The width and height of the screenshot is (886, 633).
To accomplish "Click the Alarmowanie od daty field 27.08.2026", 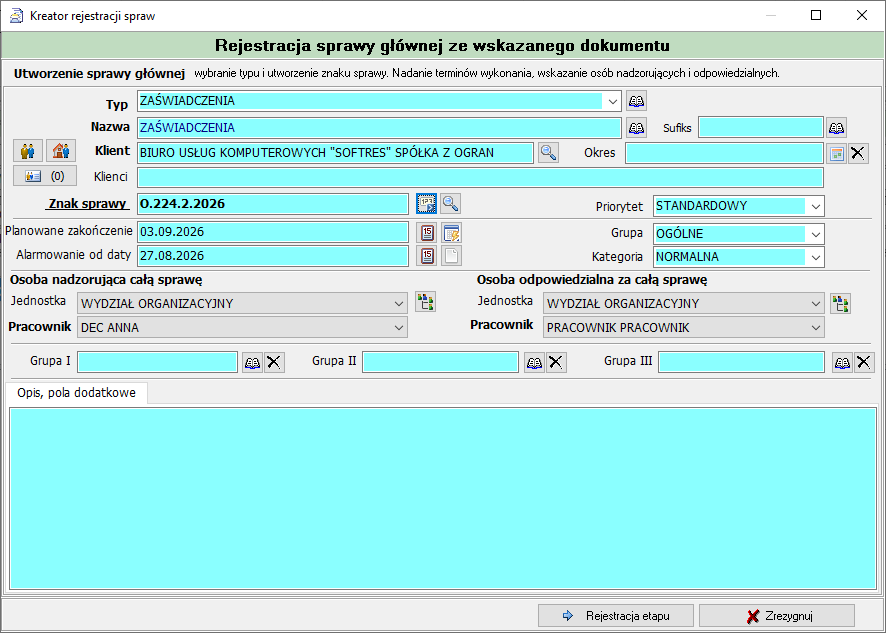I will point(273,256).
